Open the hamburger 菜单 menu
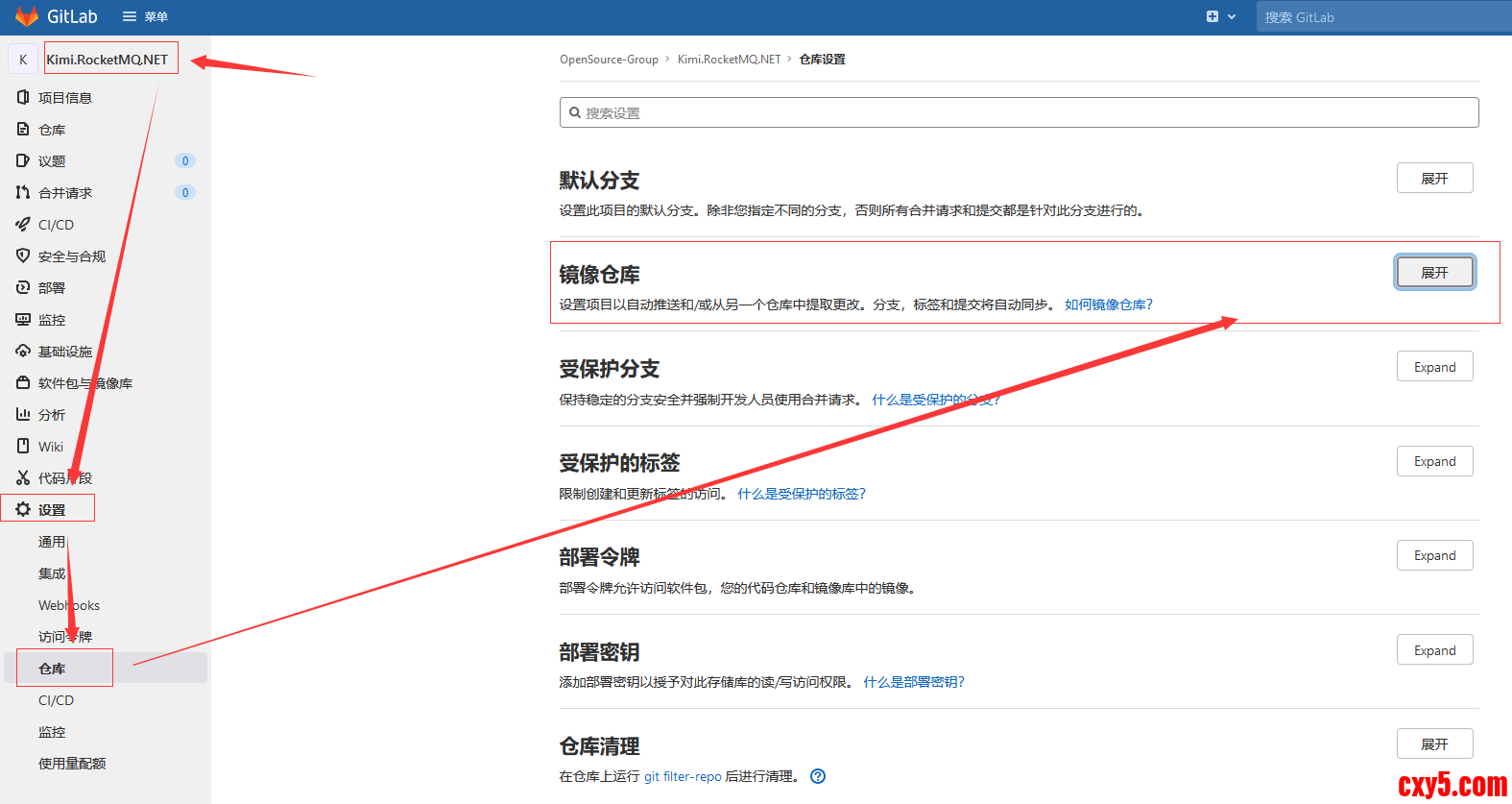This screenshot has height=804, width=1512. pyautogui.click(x=144, y=16)
